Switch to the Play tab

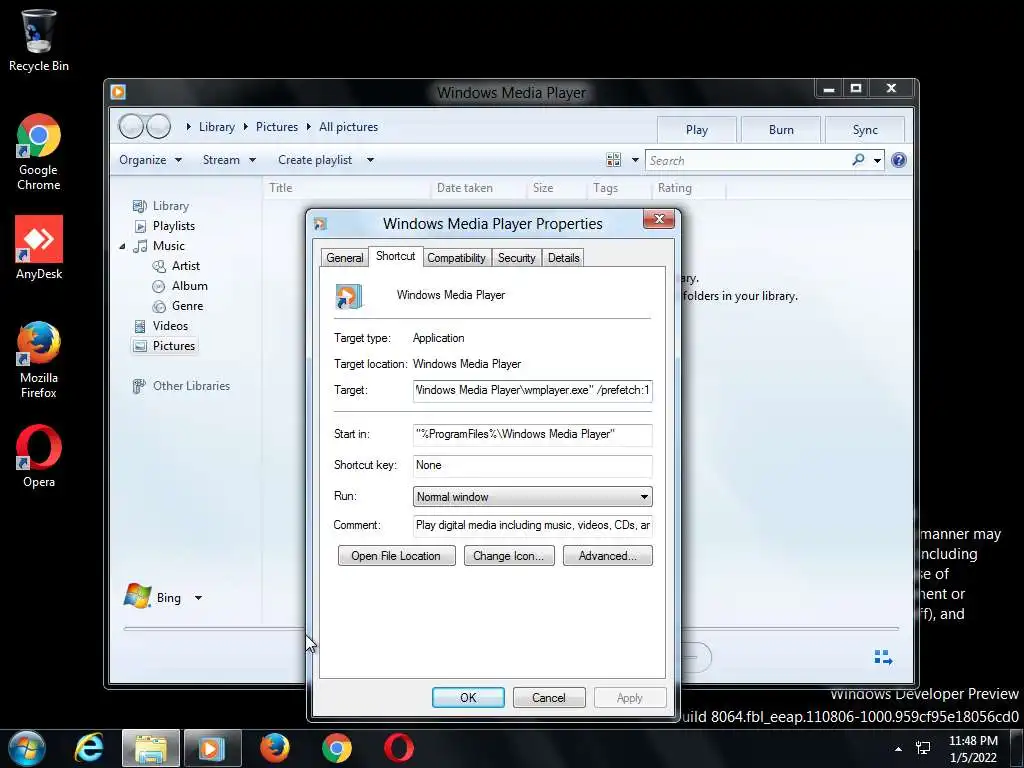[697, 129]
